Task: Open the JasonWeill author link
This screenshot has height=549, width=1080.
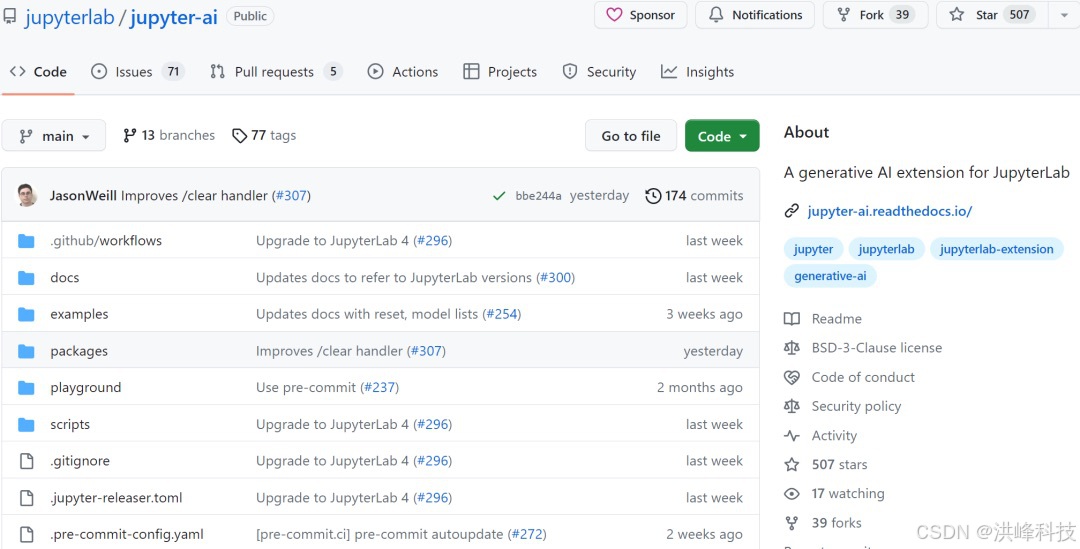Action: (83, 196)
